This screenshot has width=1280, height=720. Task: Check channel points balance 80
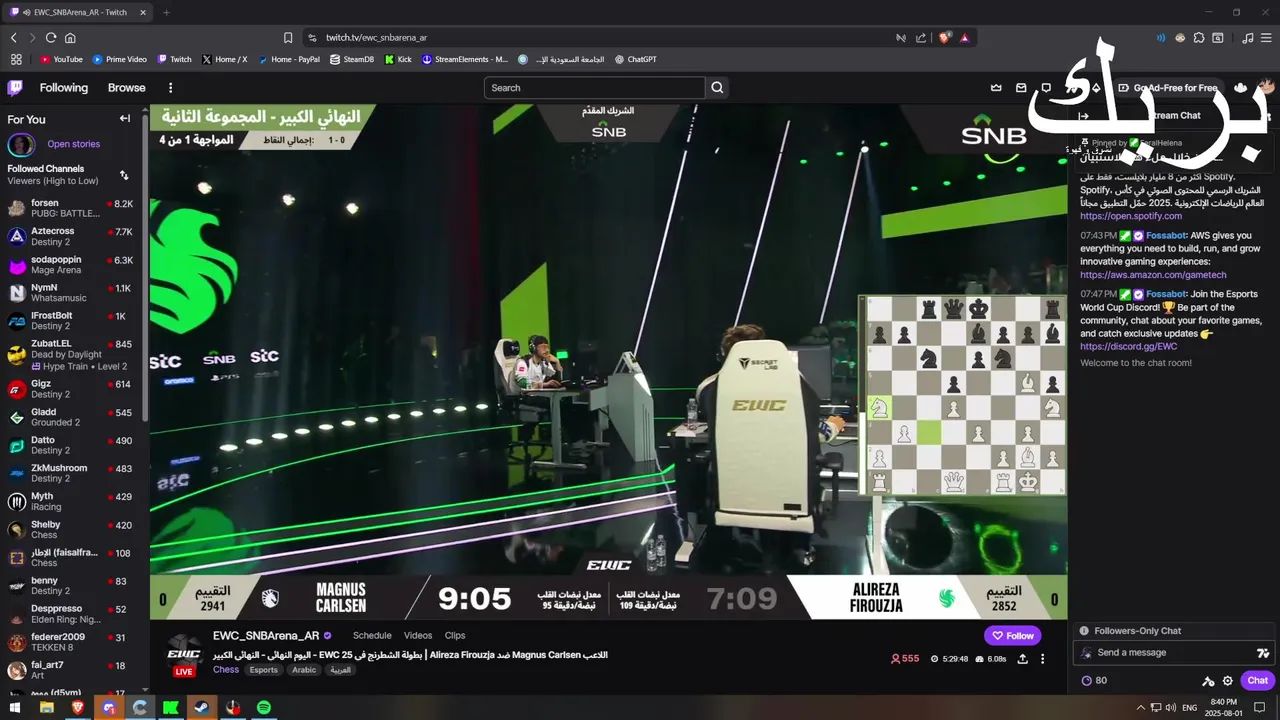[x=1094, y=681]
